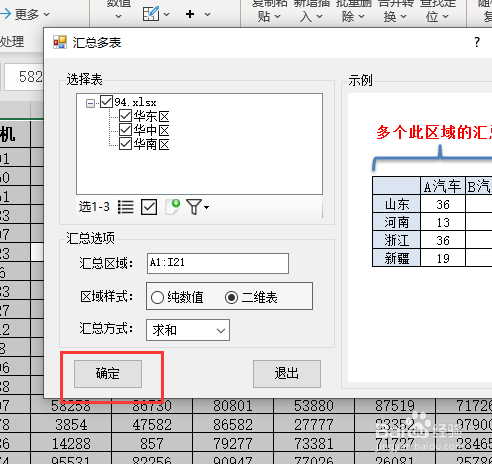Open the 查找定位 ribbon dropdown
The height and width of the screenshot is (464, 492).
tap(438, 10)
